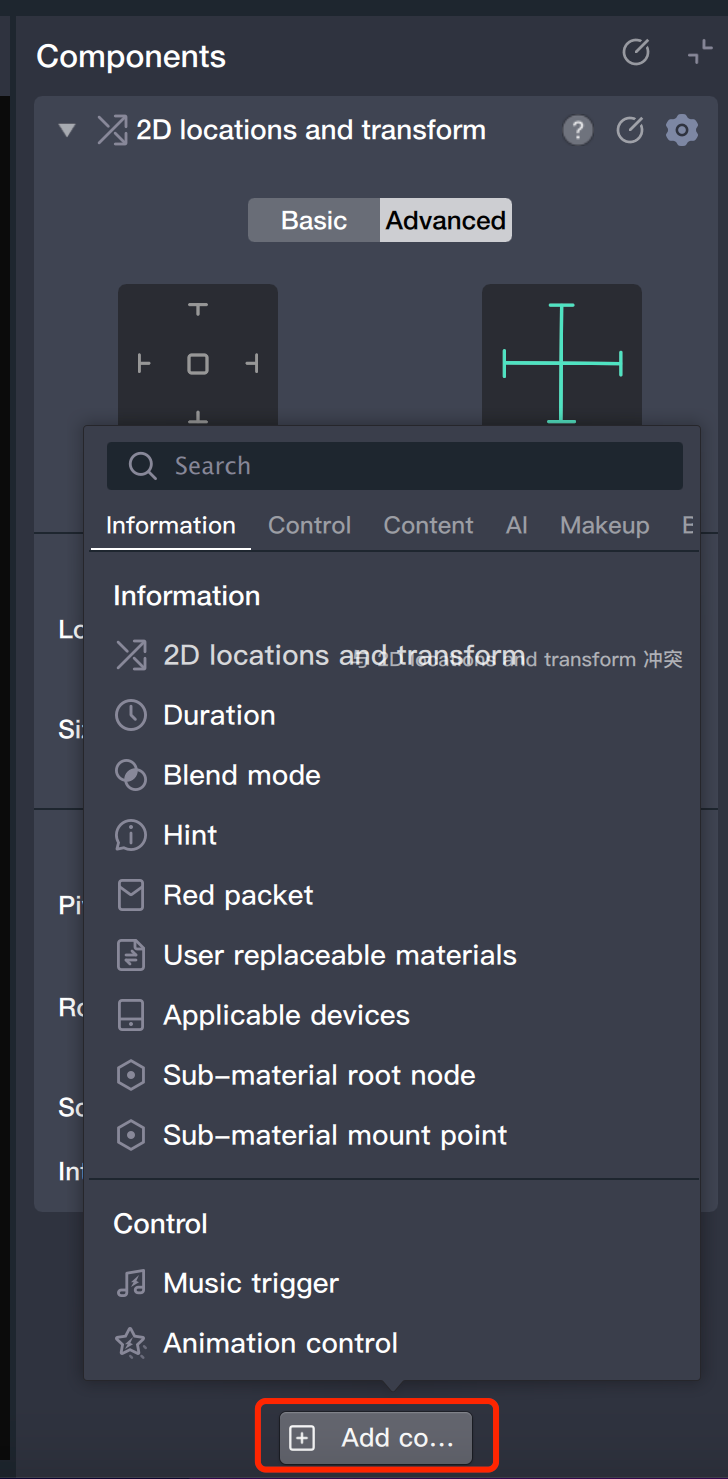The width and height of the screenshot is (728, 1479).
Task: Click the Blend mode overlapping circles icon
Action: click(x=131, y=775)
